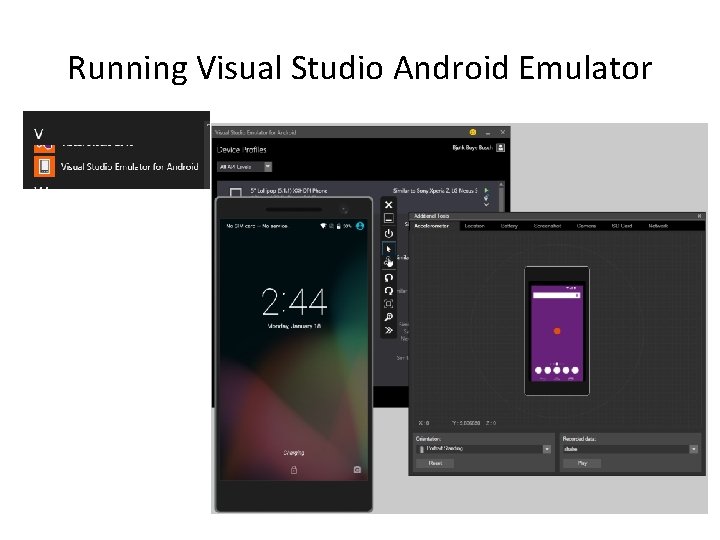Close the Additional Tools window
Image resolution: width=720 pixels, height=540 pixels.
[699, 216]
